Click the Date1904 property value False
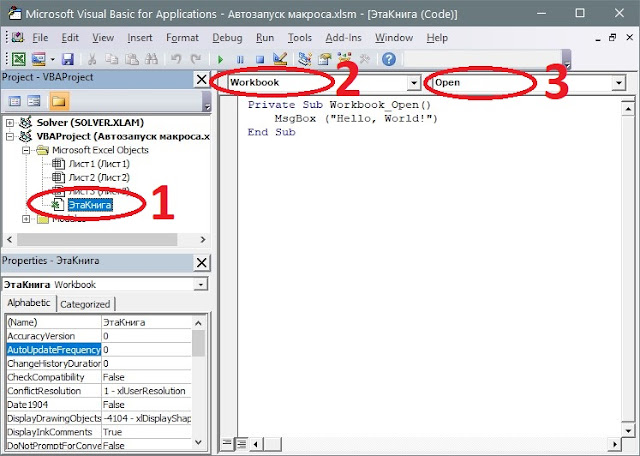 113,405
